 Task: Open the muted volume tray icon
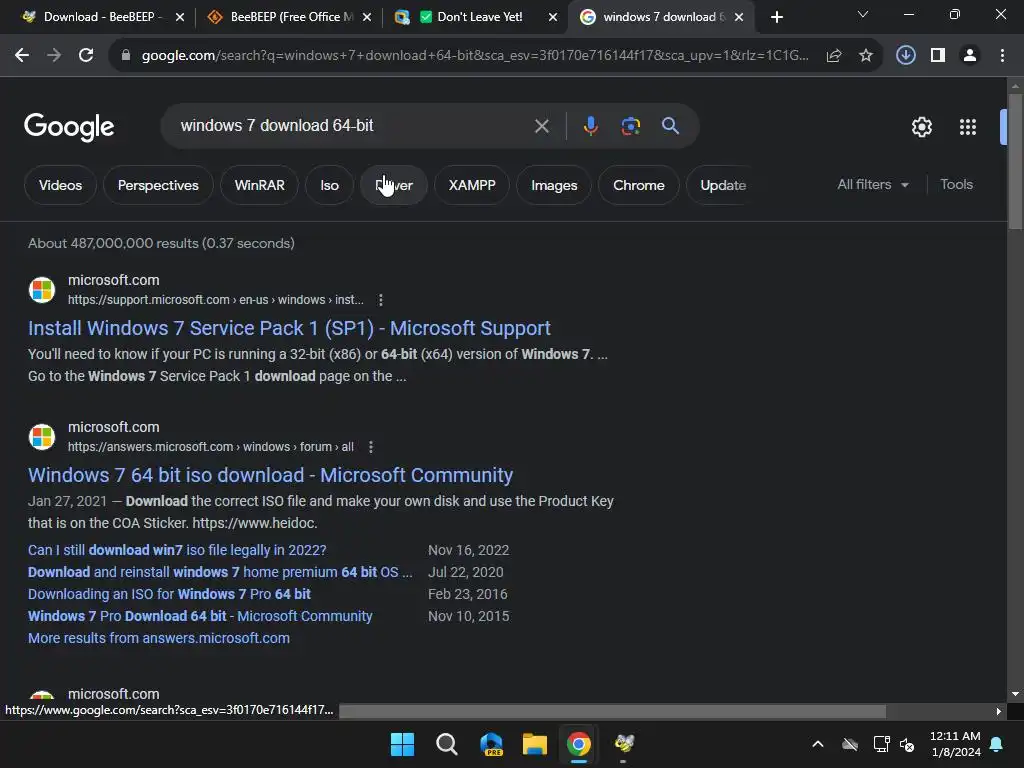[x=907, y=744]
